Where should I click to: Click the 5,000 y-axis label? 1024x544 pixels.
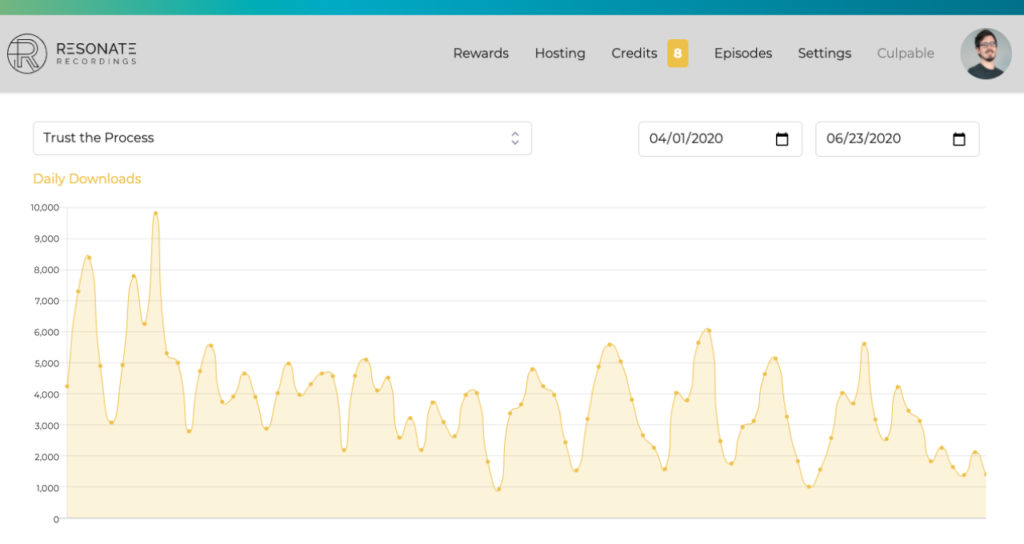click(x=46, y=363)
